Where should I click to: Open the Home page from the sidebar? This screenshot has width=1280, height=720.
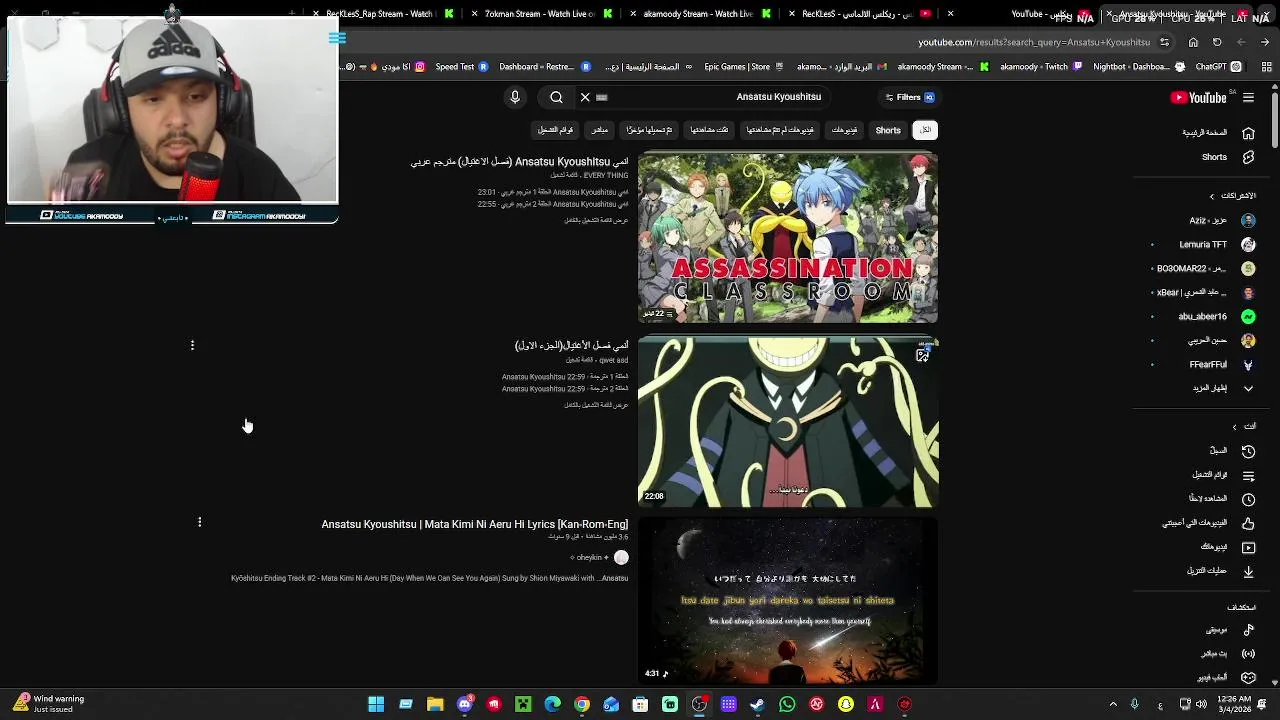tap(1218, 133)
